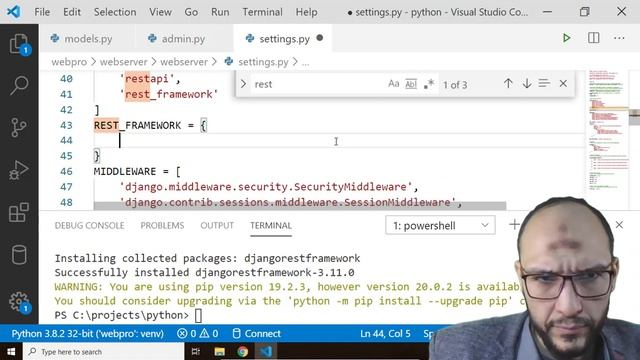
Task: Open the Run menu
Action: coord(220,12)
